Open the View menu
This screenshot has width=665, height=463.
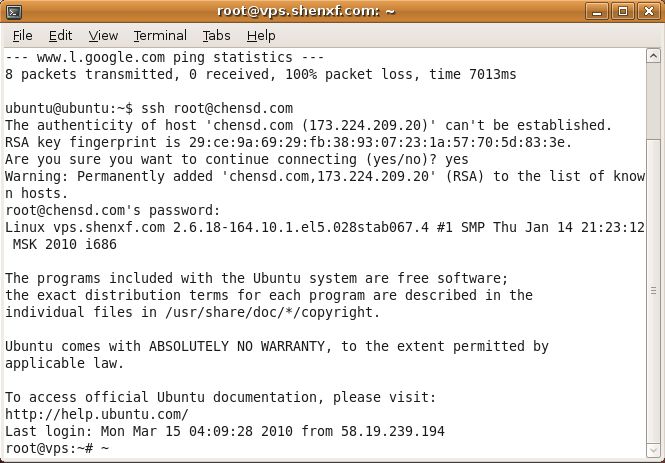click(x=103, y=36)
